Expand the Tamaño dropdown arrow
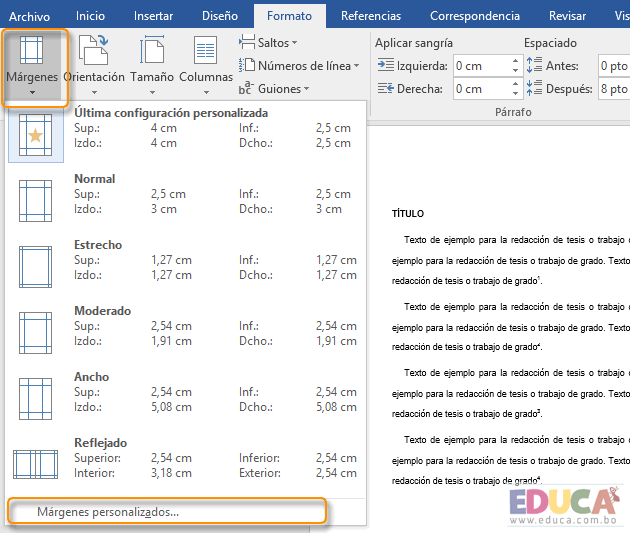This screenshot has height=533, width=630. pos(152,93)
